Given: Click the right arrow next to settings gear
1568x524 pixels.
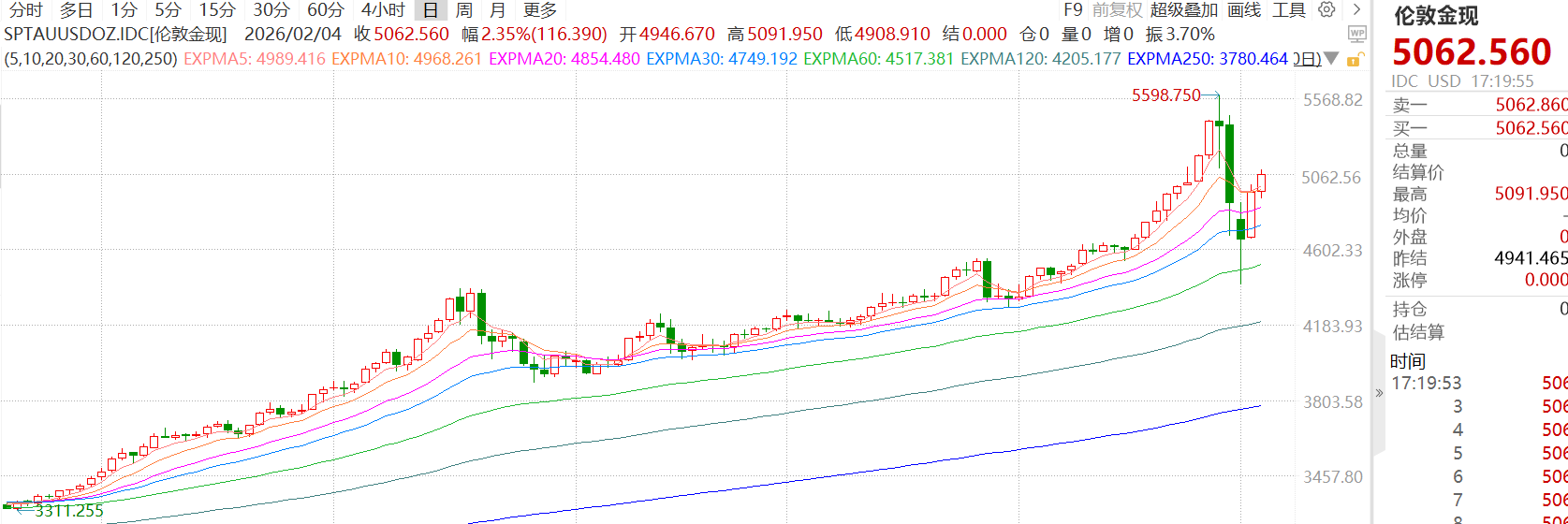Looking at the screenshot, I should (1356, 10).
